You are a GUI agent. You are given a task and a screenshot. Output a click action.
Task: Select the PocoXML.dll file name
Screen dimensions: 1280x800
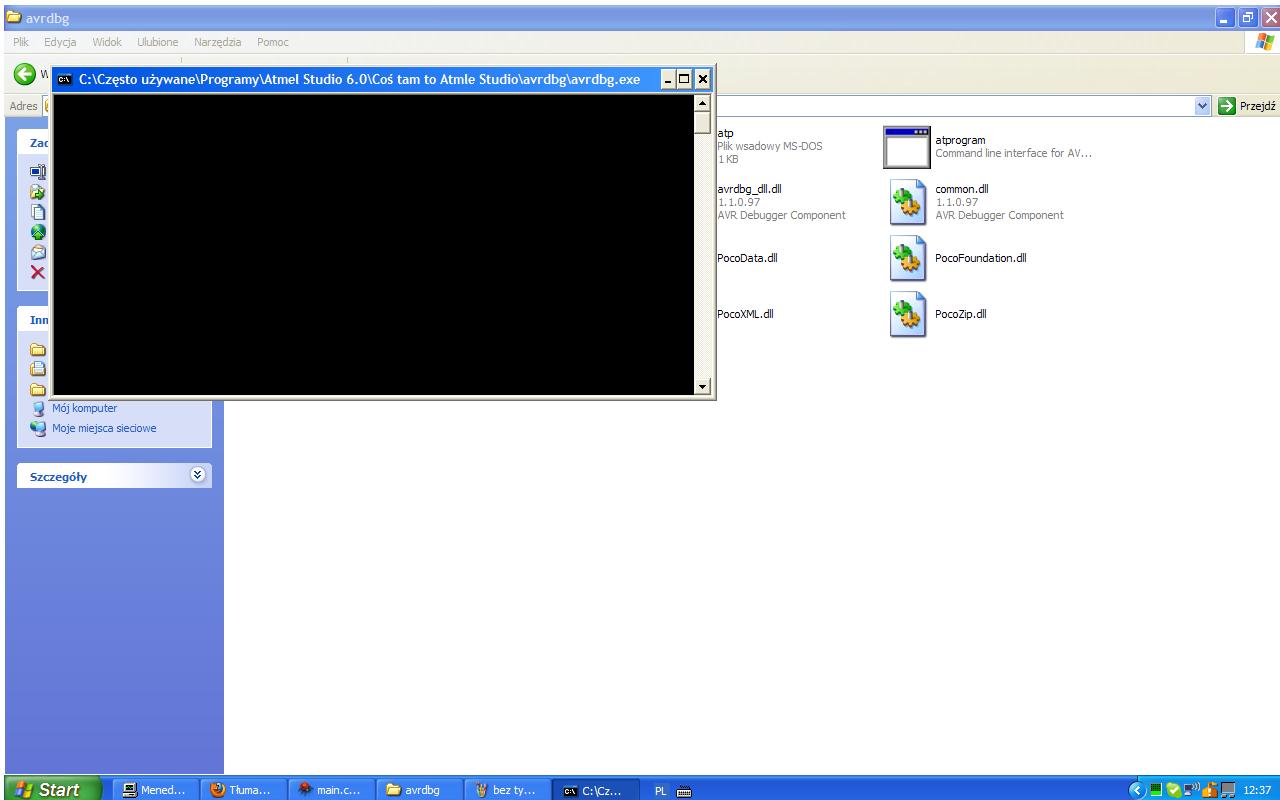tap(745, 314)
